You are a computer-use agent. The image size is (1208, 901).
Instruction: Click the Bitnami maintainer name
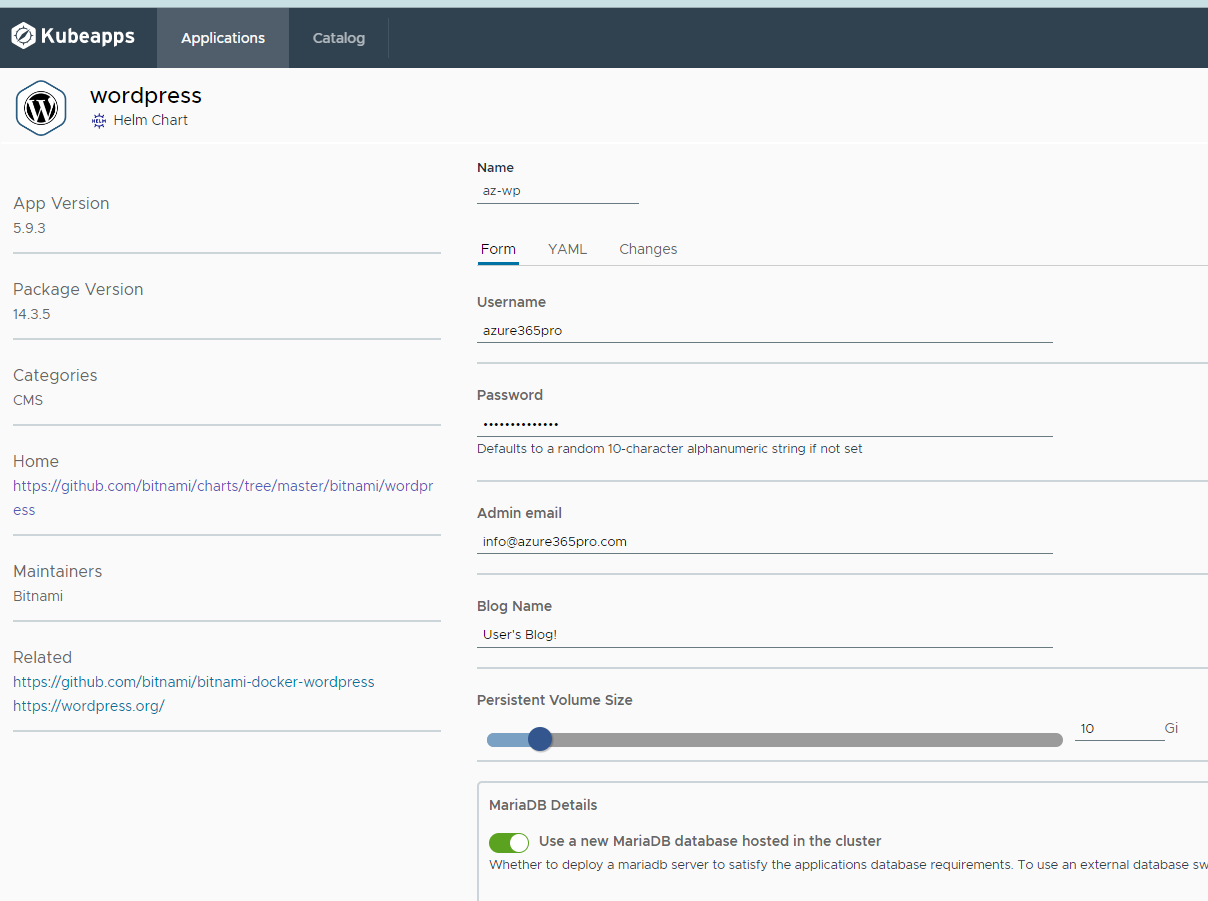38,596
